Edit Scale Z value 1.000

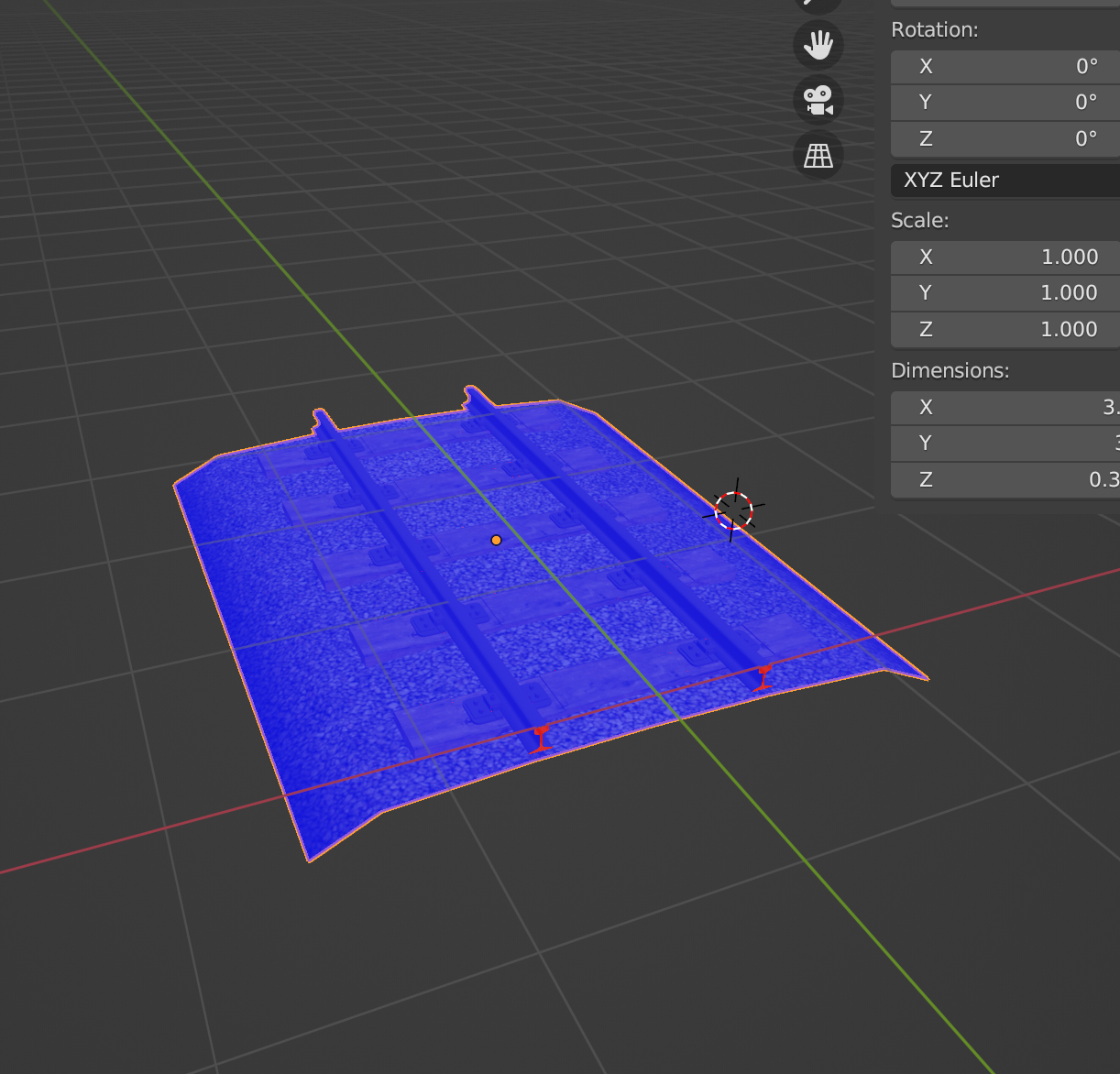tap(1005, 330)
